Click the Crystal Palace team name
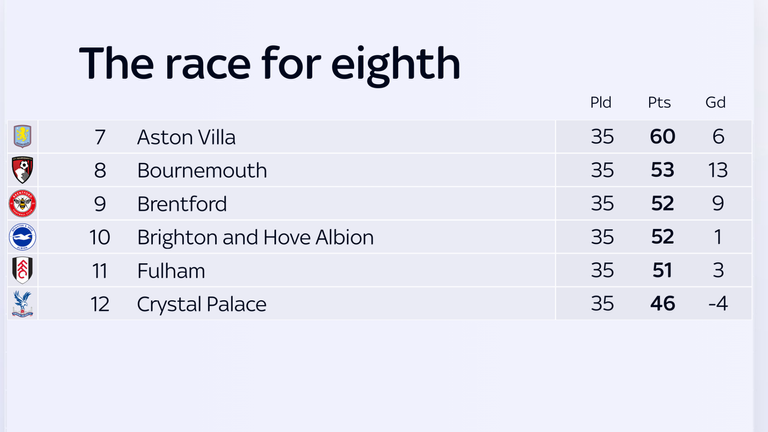The image size is (768, 432). pyautogui.click(x=202, y=305)
